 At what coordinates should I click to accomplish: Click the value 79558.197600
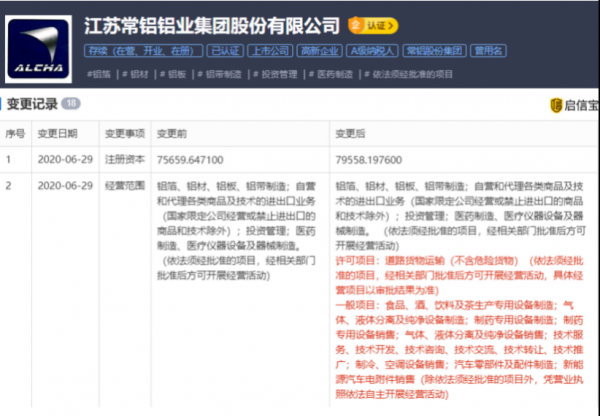point(369,160)
